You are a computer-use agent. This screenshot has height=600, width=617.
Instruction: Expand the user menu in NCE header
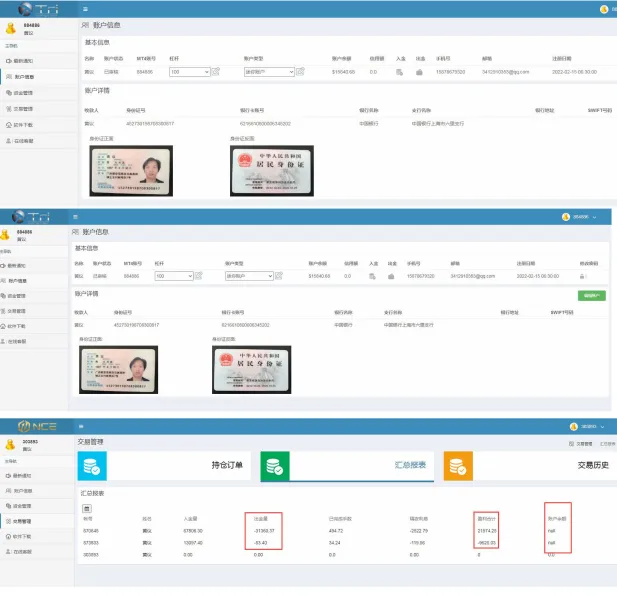coord(587,426)
